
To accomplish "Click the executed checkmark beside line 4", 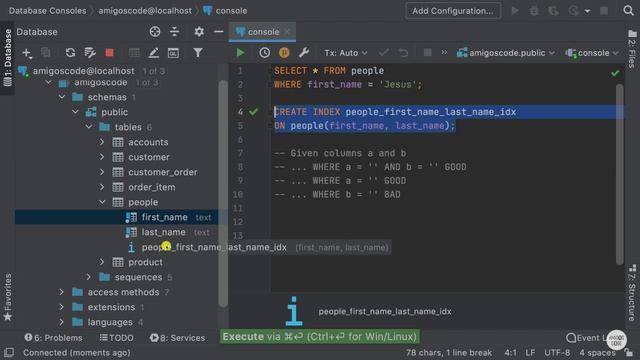I will pos(253,111).
